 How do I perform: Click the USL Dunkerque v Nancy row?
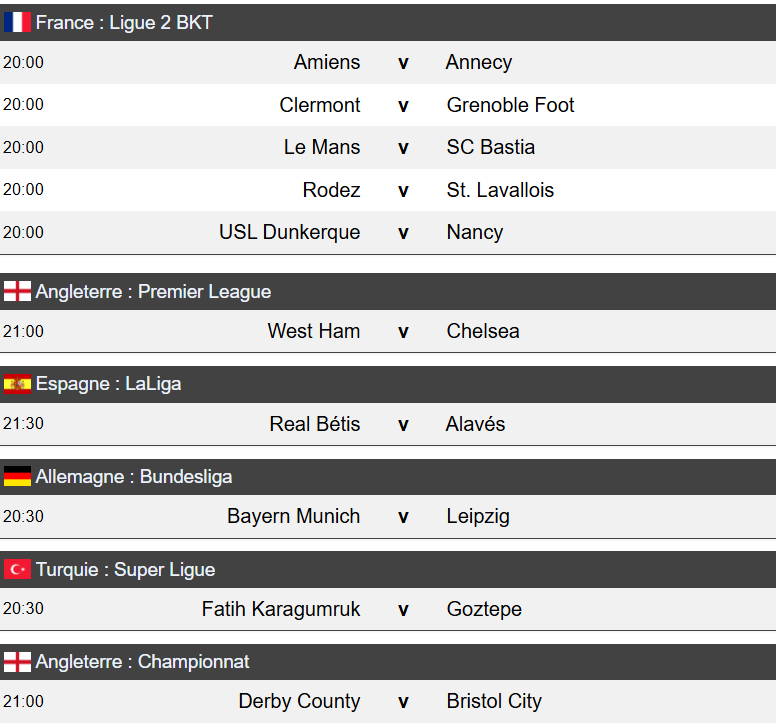pyautogui.click(x=403, y=232)
